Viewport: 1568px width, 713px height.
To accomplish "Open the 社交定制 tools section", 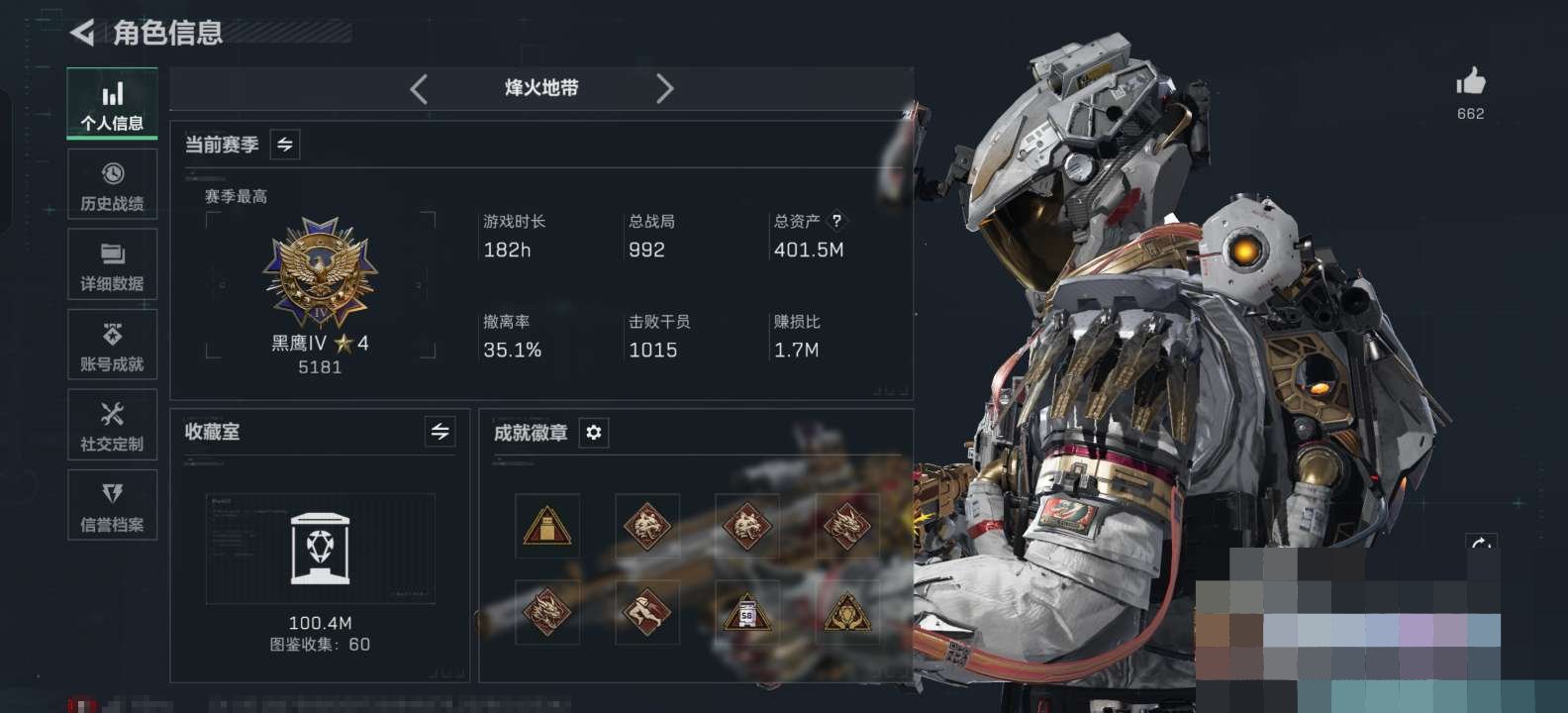I will point(112,426).
